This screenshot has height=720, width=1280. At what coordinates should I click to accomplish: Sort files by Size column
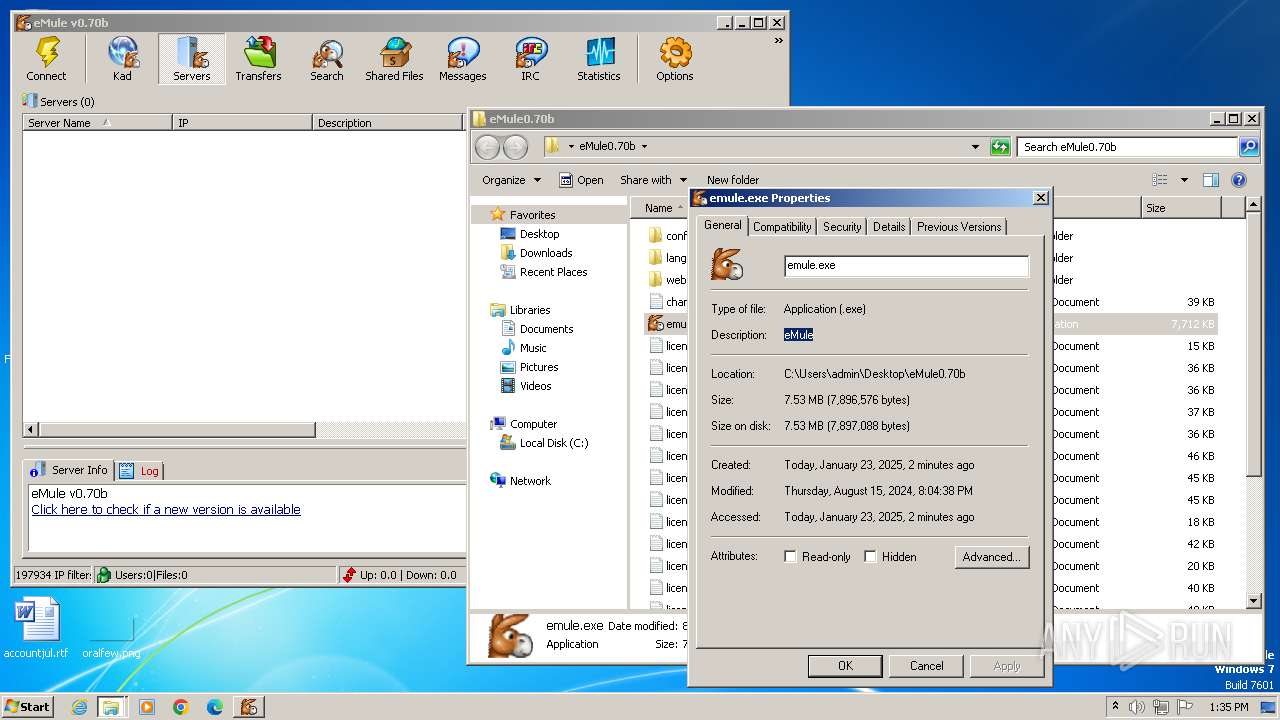tap(1181, 208)
